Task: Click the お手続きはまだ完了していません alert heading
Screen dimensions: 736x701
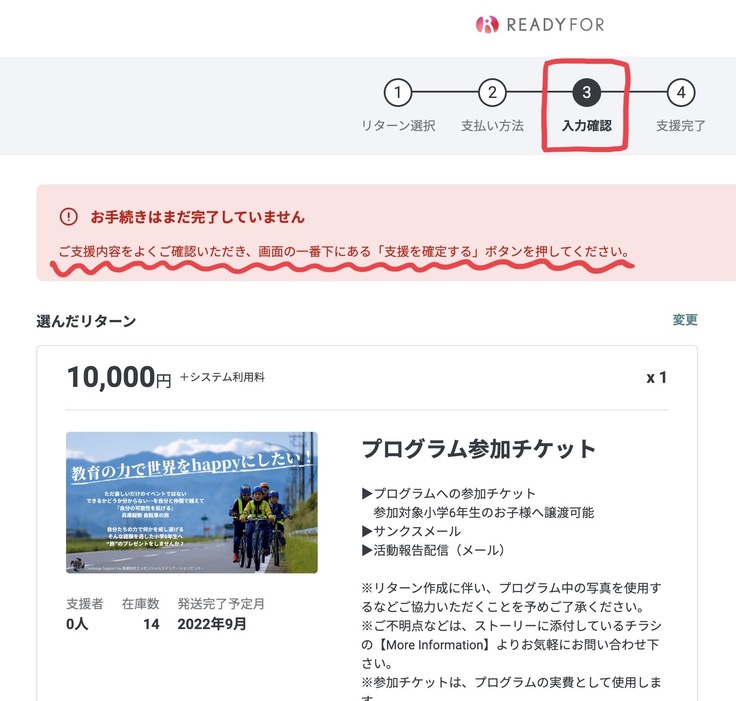Action: (198, 217)
